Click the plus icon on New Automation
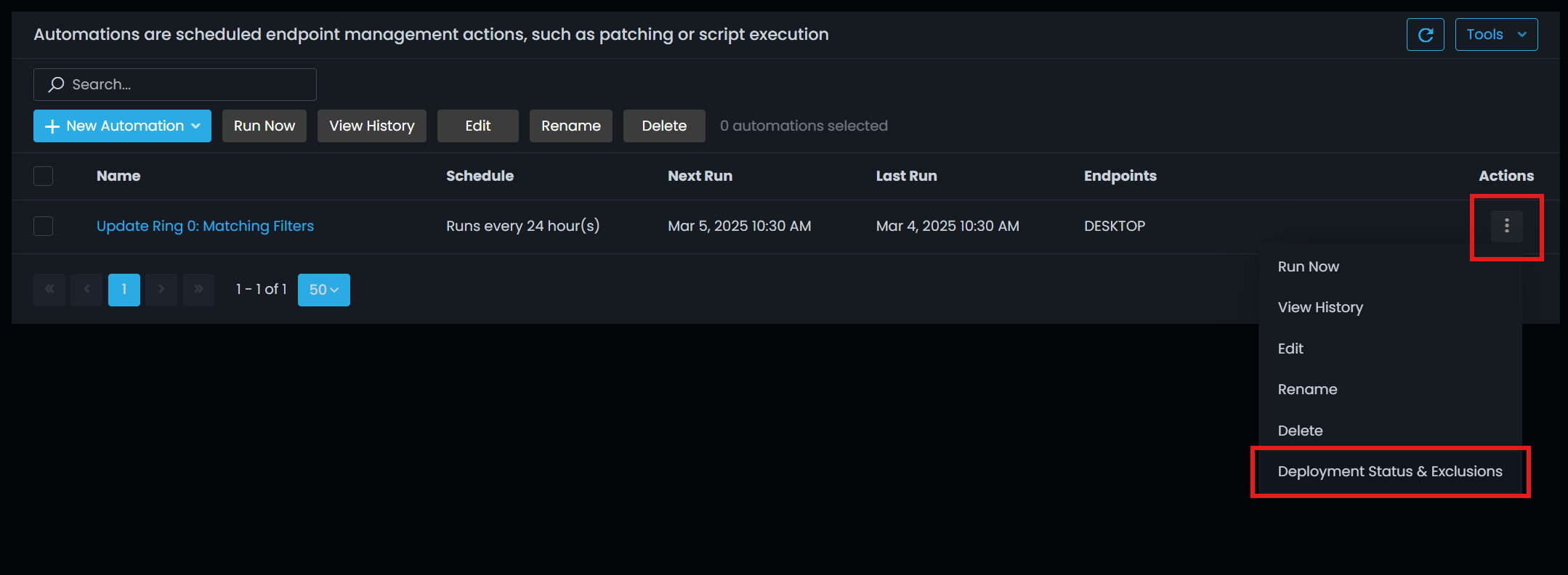The image size is (1568, 575). (x=52, y=126)
